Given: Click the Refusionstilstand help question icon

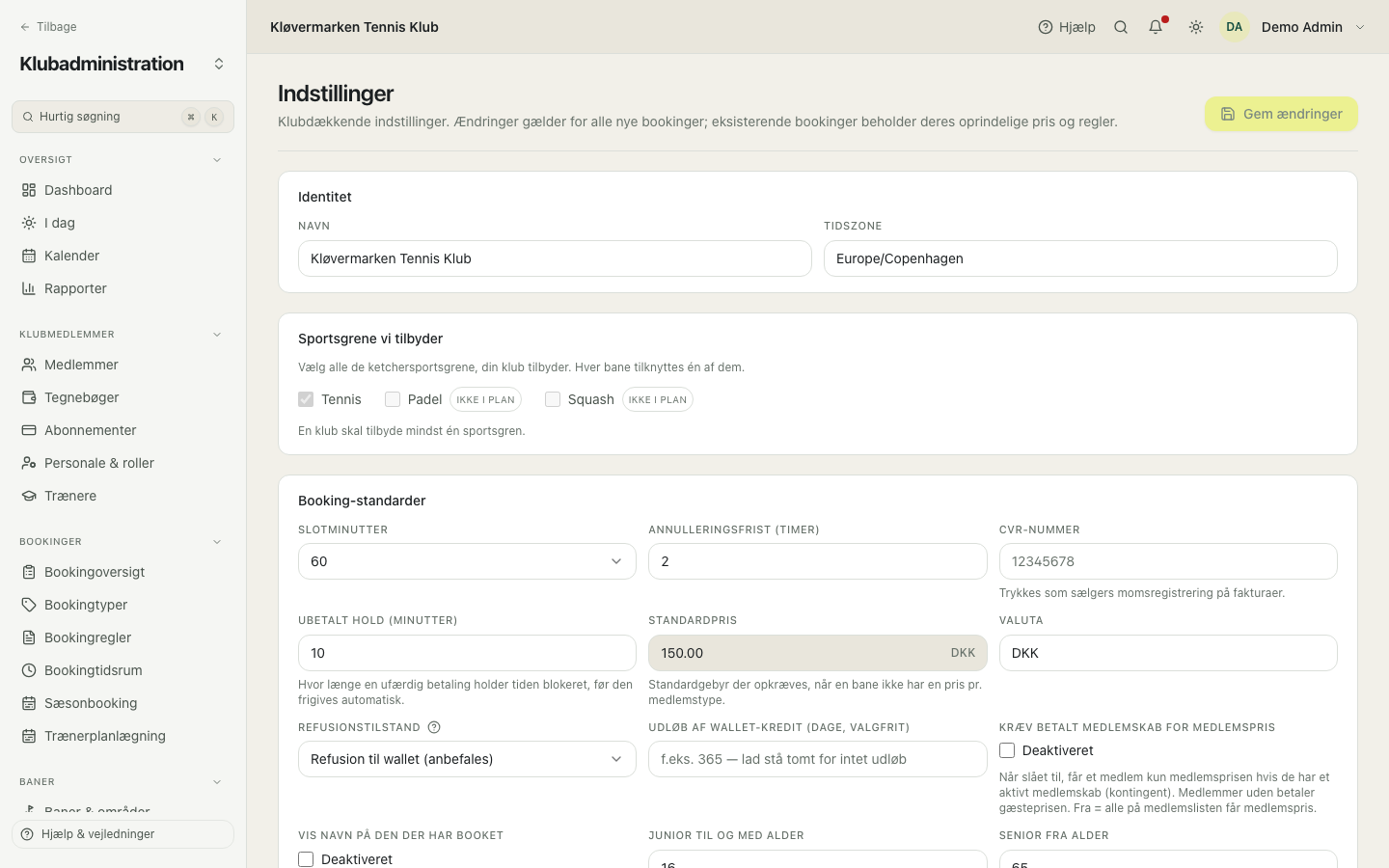Looking at the screenshot, I should point(434,727).
